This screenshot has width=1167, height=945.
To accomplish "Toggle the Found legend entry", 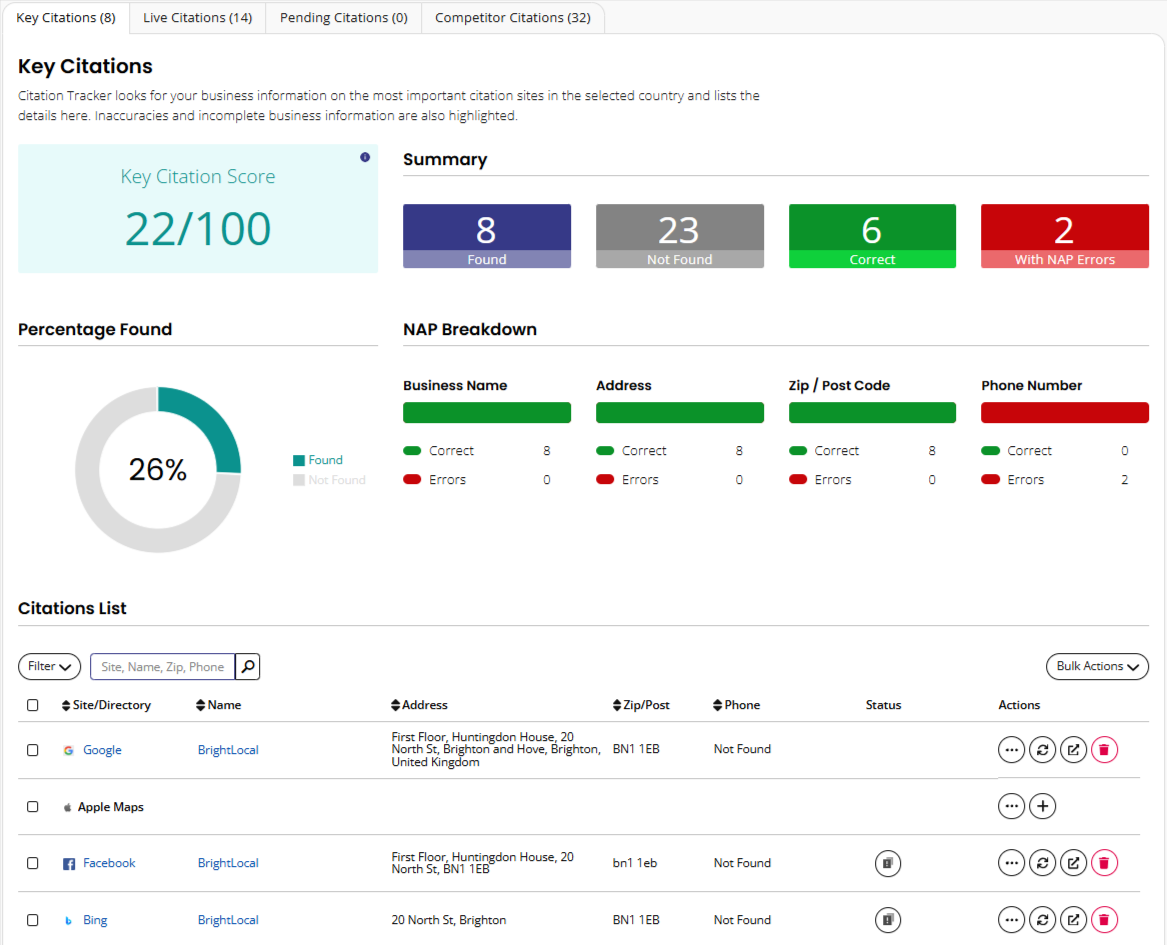I will pos(318,460).
